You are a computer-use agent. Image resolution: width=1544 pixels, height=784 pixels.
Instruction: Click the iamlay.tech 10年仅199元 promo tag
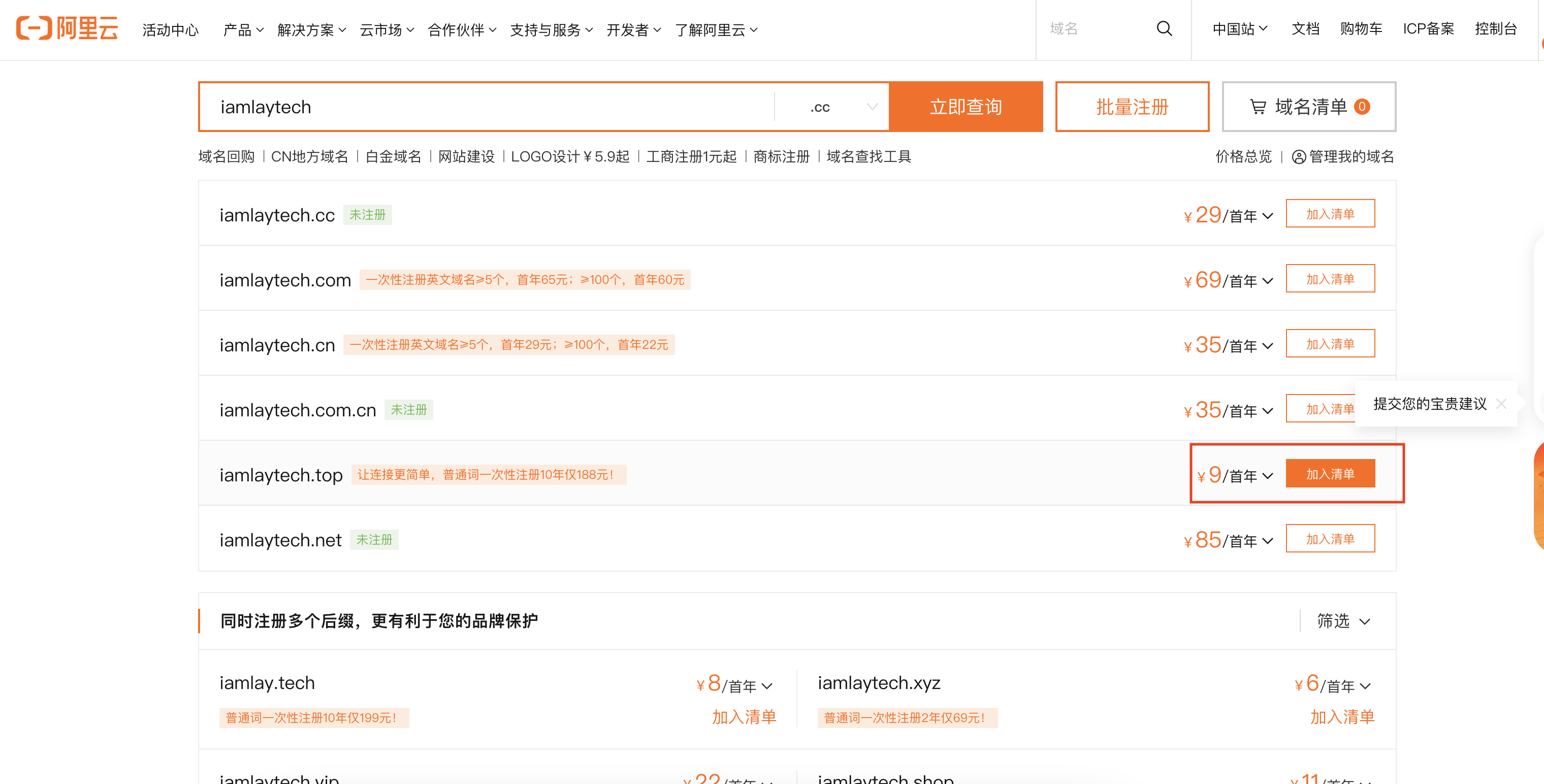(x=314, y=717)
